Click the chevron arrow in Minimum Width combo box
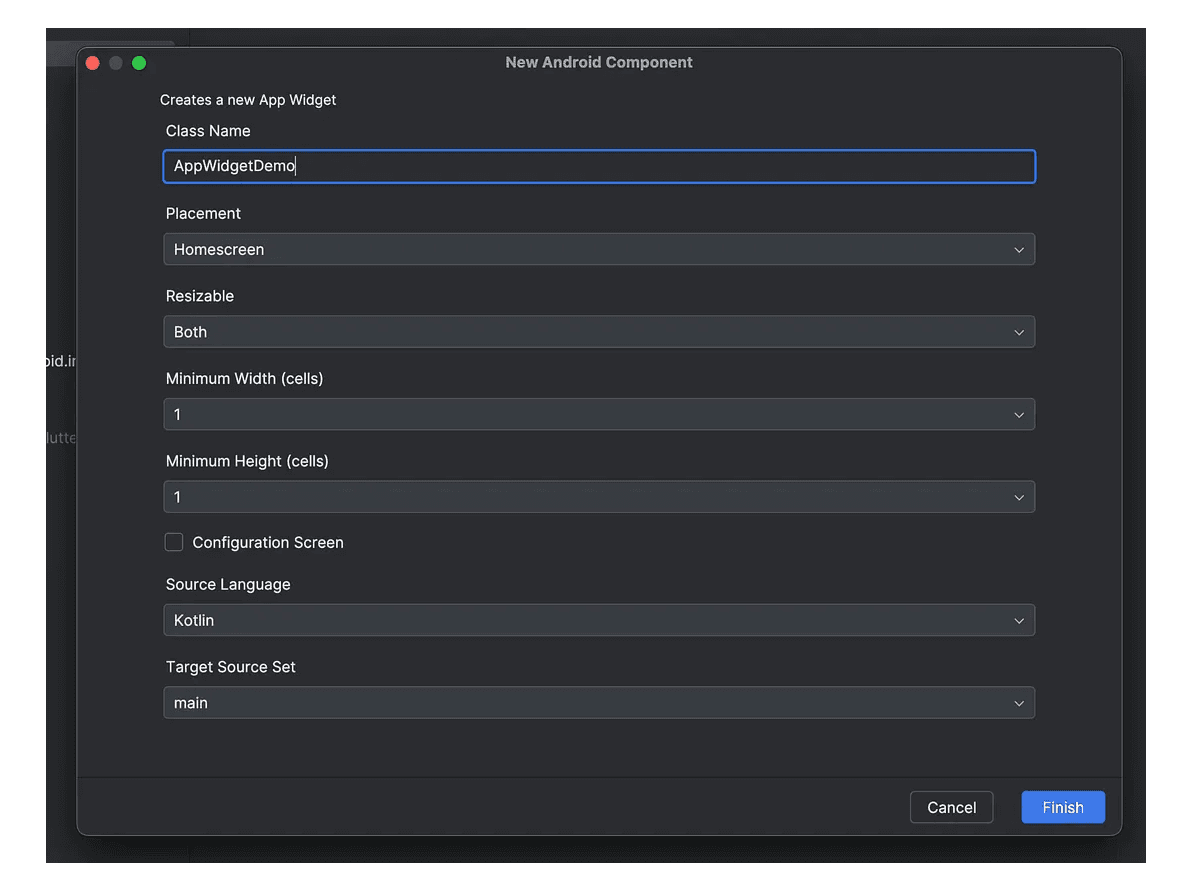The height and width of the screenshot is (892, 1192). [1018, 415]
